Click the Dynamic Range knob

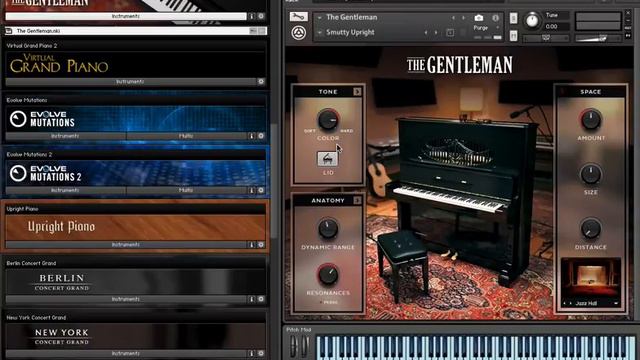pos(328,229)
